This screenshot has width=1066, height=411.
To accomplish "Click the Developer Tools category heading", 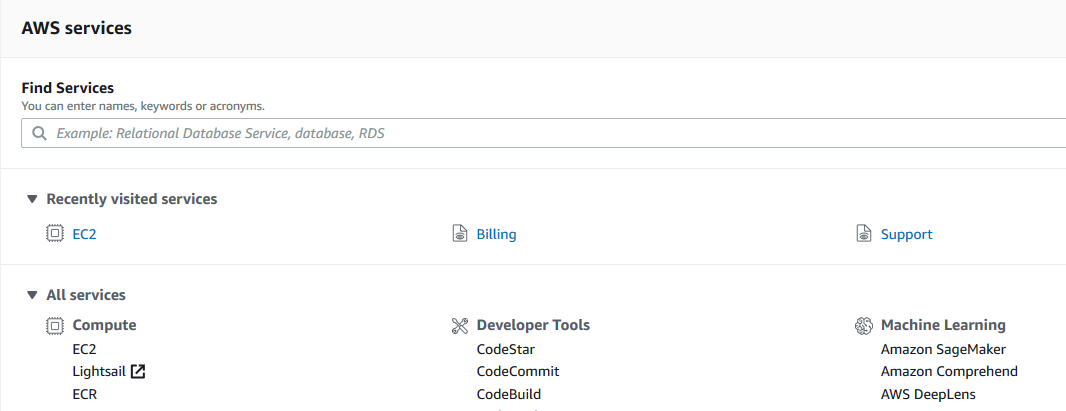I will point(533,325).
